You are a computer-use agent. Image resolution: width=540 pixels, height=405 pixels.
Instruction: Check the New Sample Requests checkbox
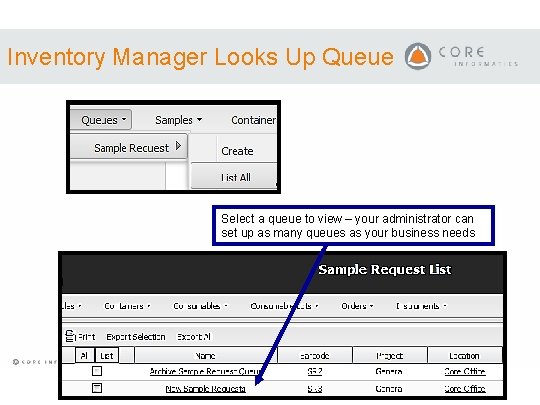click(97, 388)
